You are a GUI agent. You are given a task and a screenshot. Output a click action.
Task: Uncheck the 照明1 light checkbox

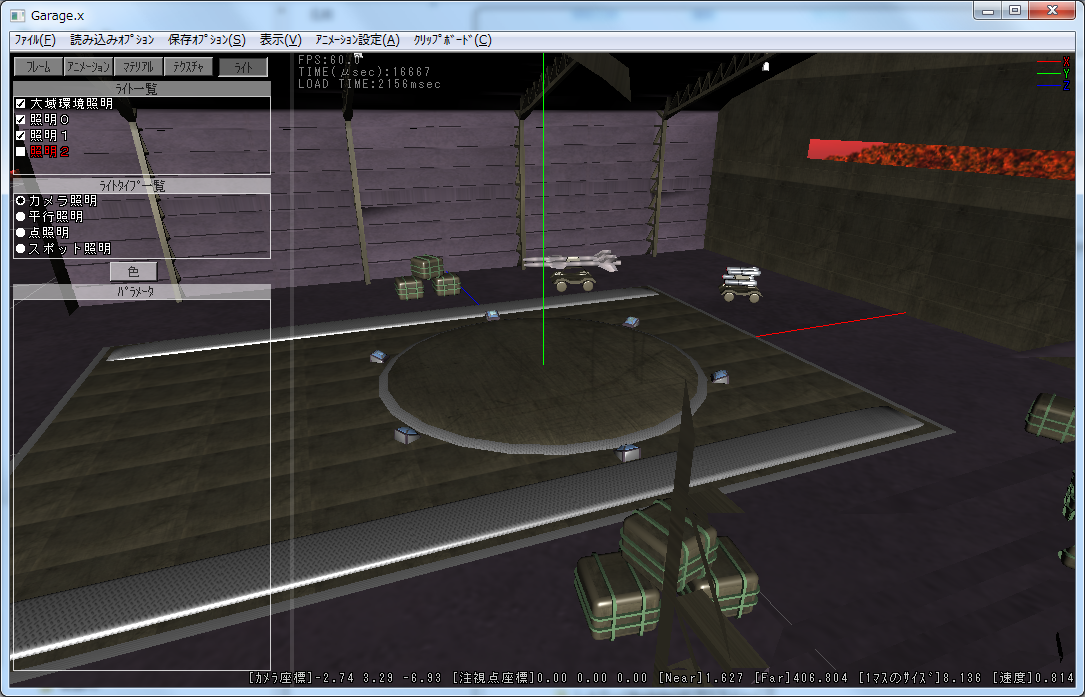click(21, 136)
